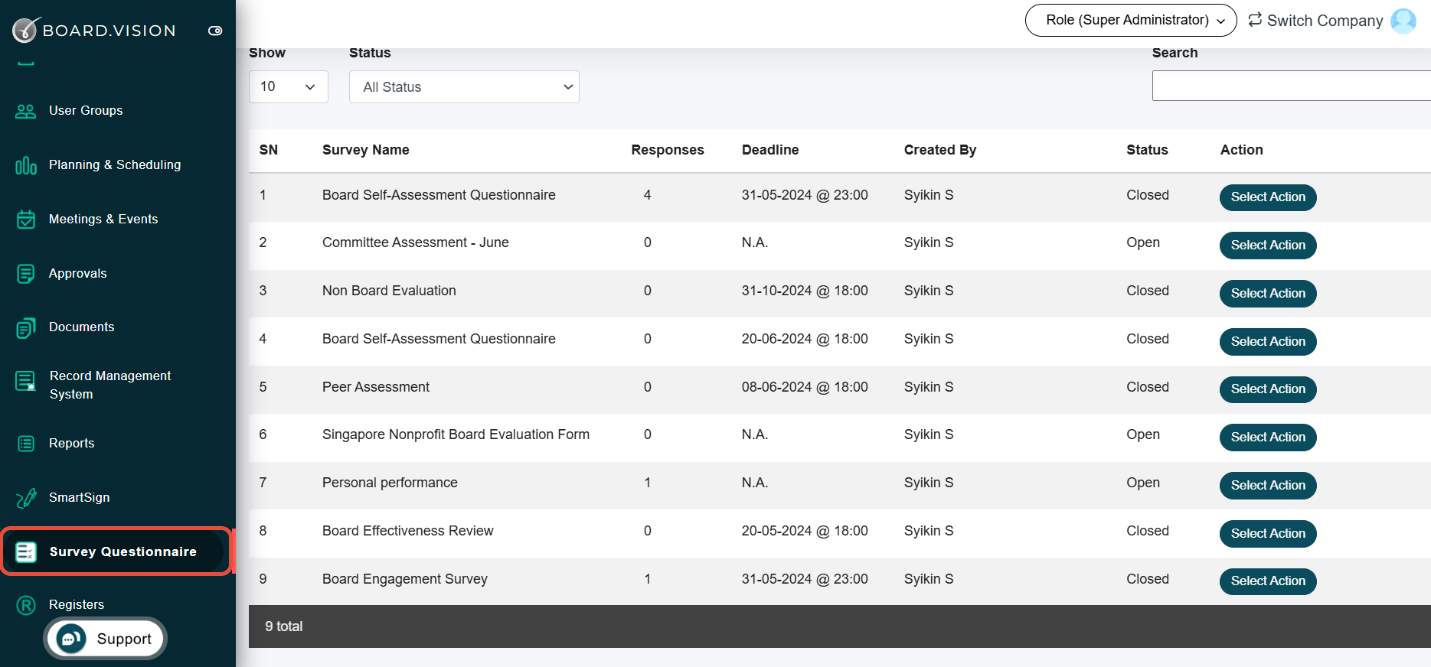
Task: Select Action for Committee Assessment - June
Action: 1268,245
